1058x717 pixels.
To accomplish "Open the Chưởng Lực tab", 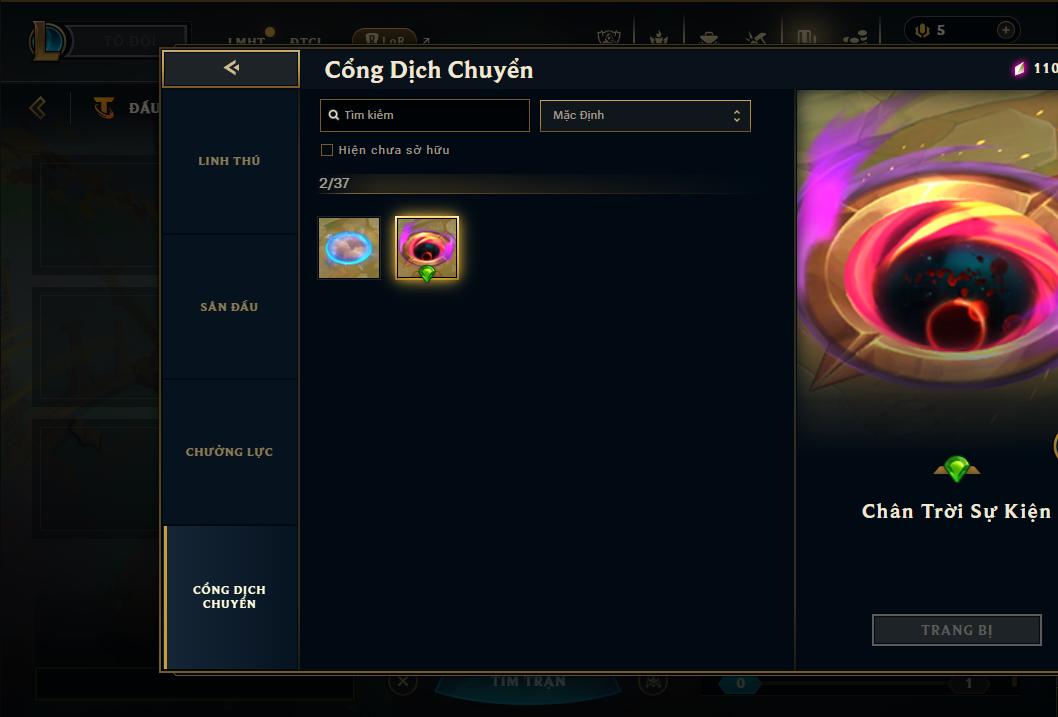I will pos(230,452).
